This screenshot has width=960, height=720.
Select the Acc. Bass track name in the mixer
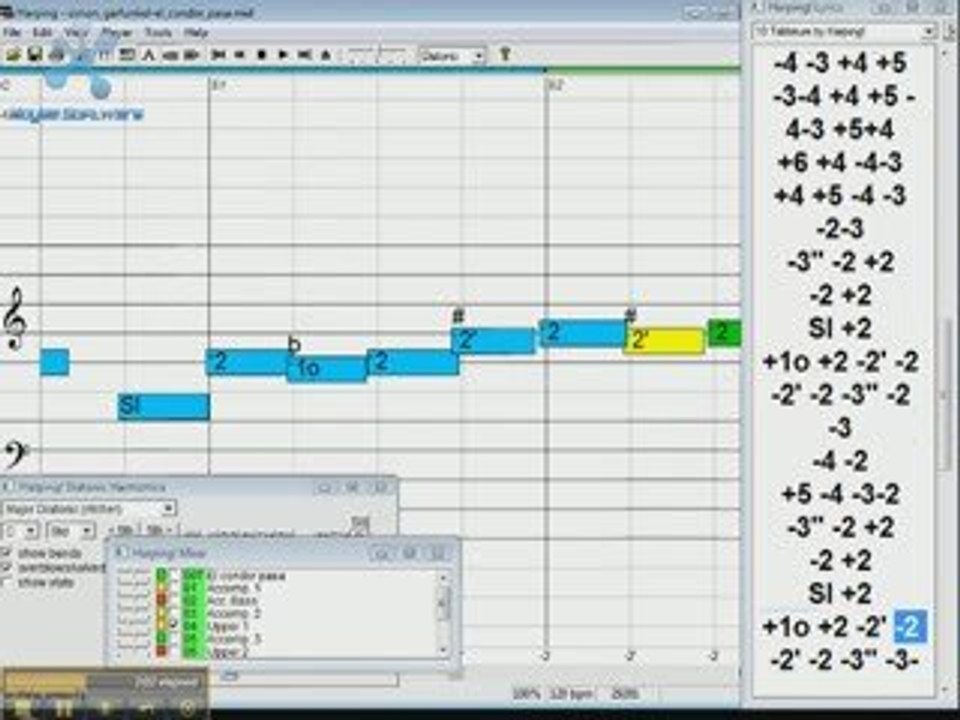click(231, 601)
